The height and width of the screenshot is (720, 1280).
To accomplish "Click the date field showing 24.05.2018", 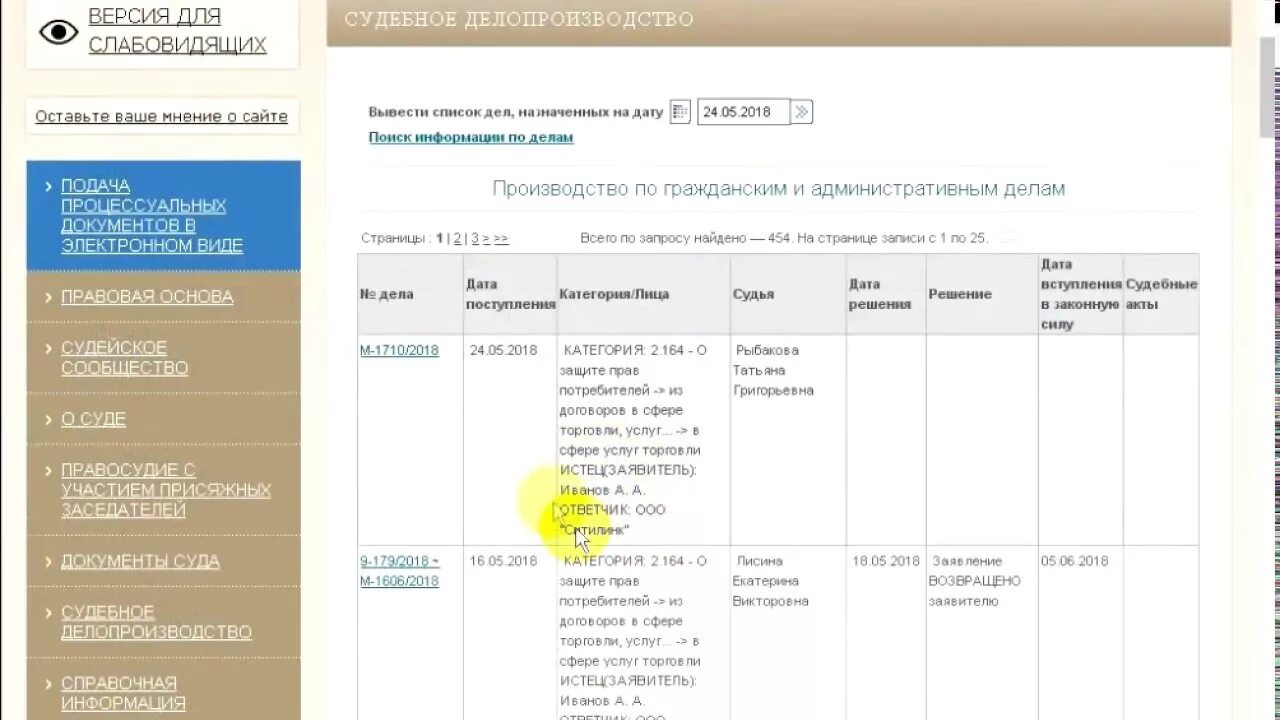I will [743, 112].
